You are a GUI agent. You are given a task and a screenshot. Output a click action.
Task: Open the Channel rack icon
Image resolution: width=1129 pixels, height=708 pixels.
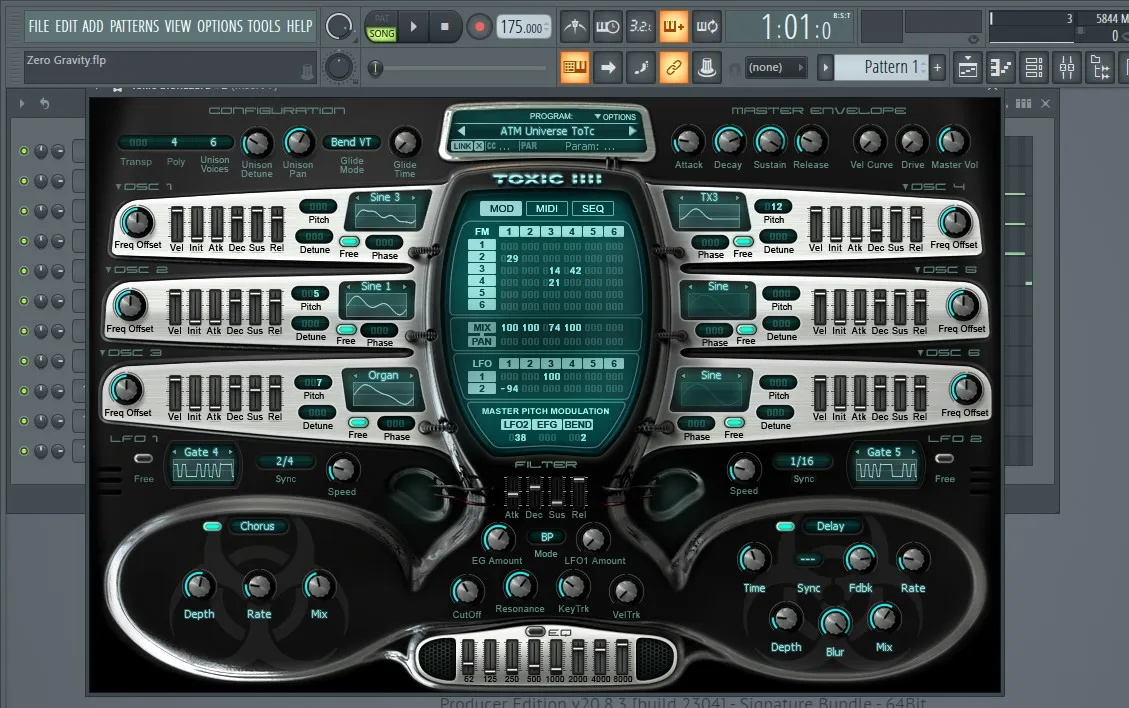tap(1034, 68)
